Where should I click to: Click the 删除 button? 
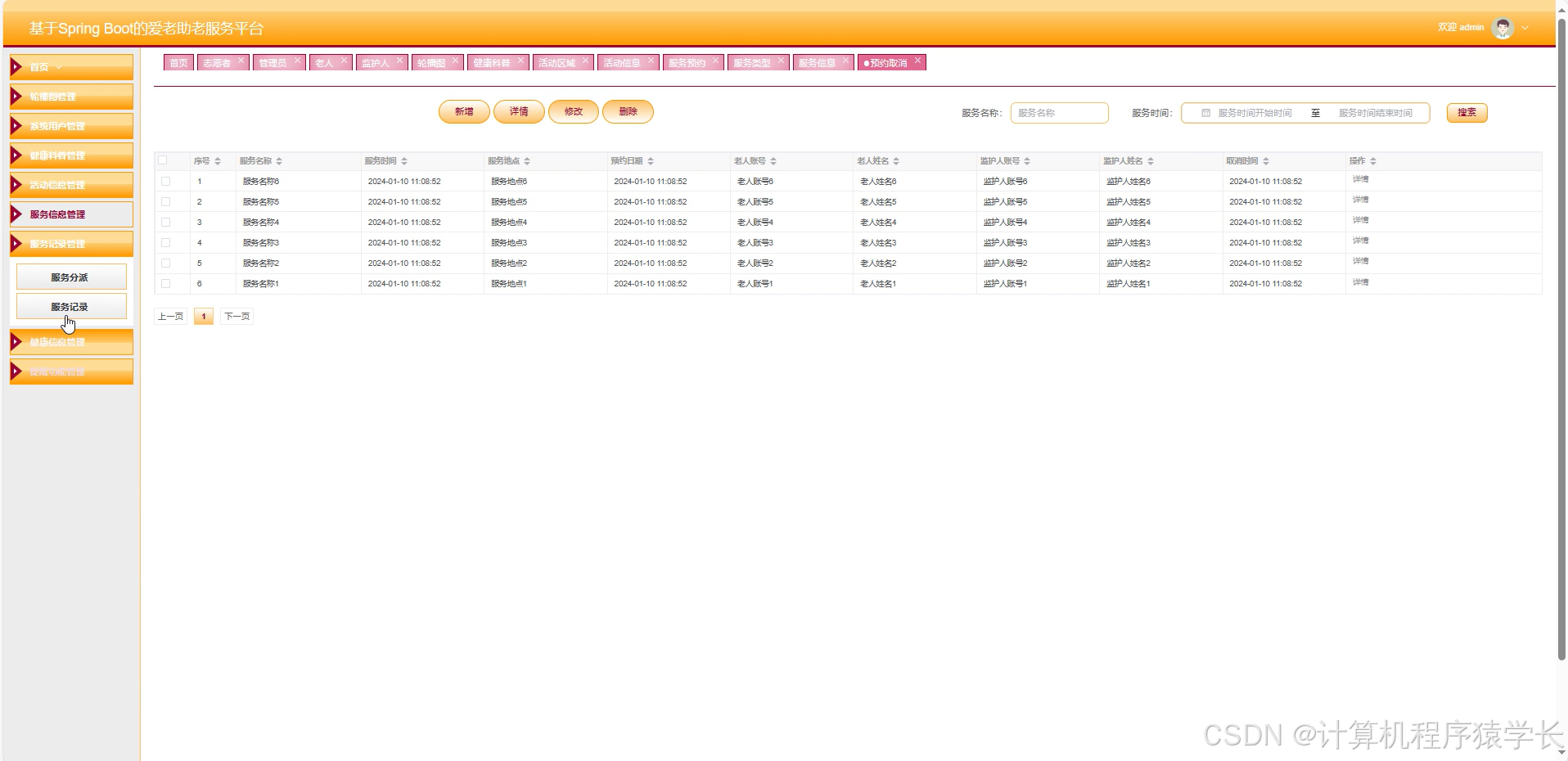[628, 111]
